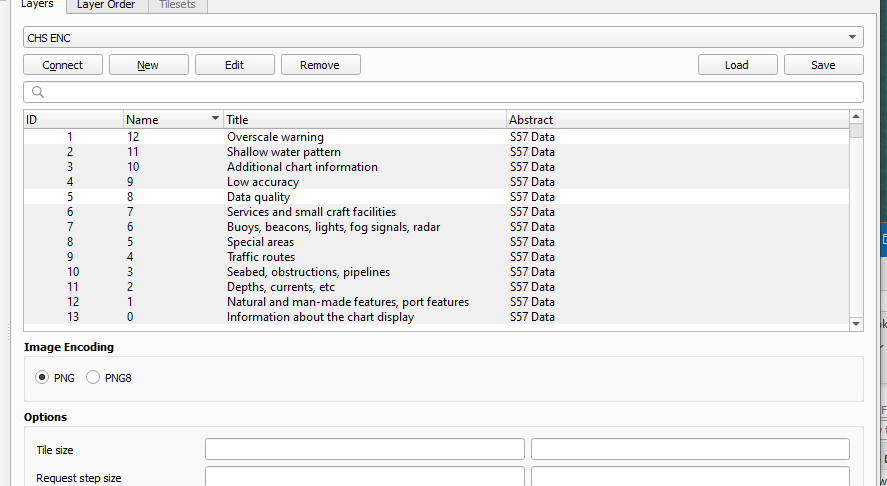This screenshot has width=887, height=486.
Task: Click the New connection button
Action: (x=148, y=65)
